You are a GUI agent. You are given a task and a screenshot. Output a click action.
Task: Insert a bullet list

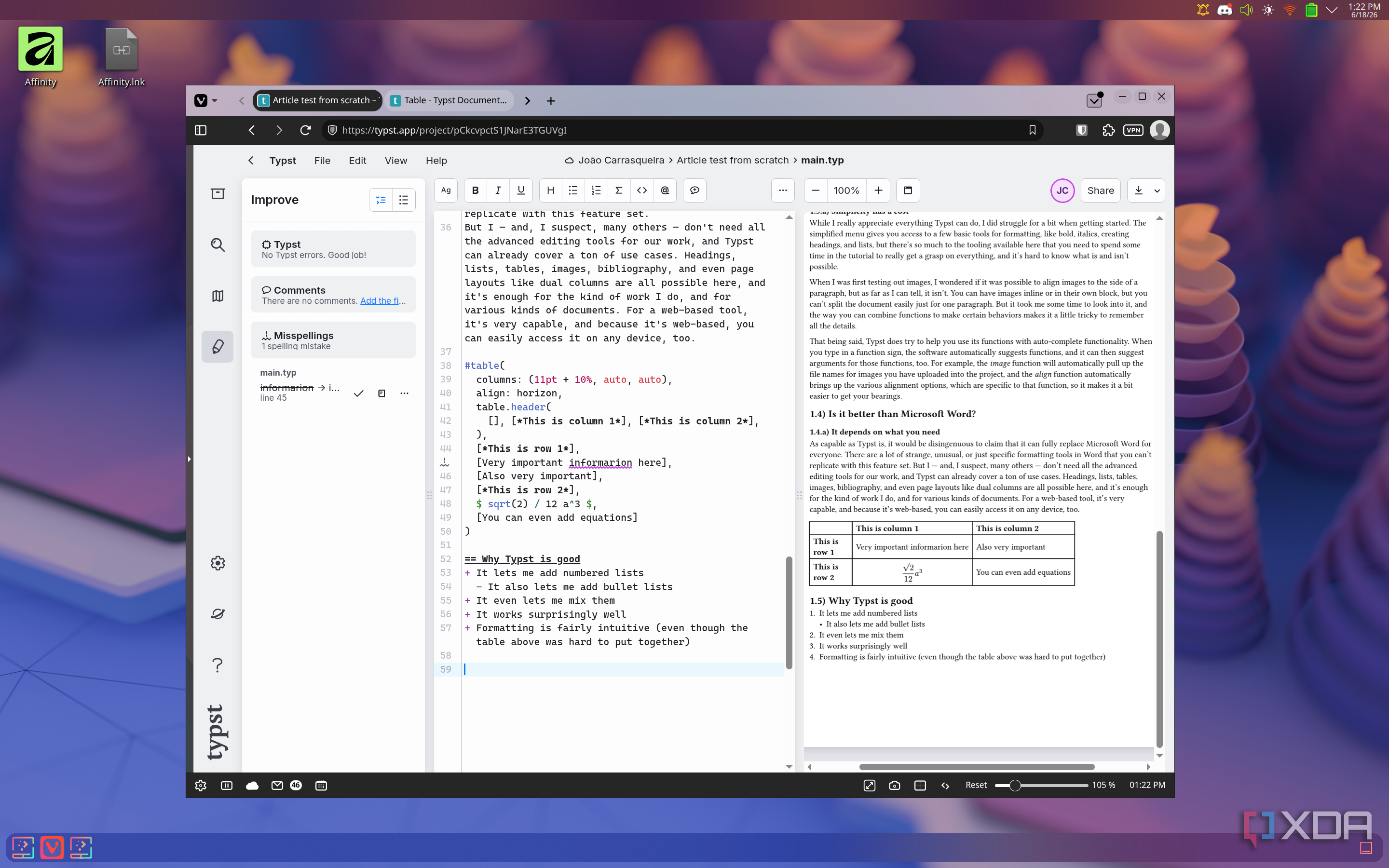573,190
